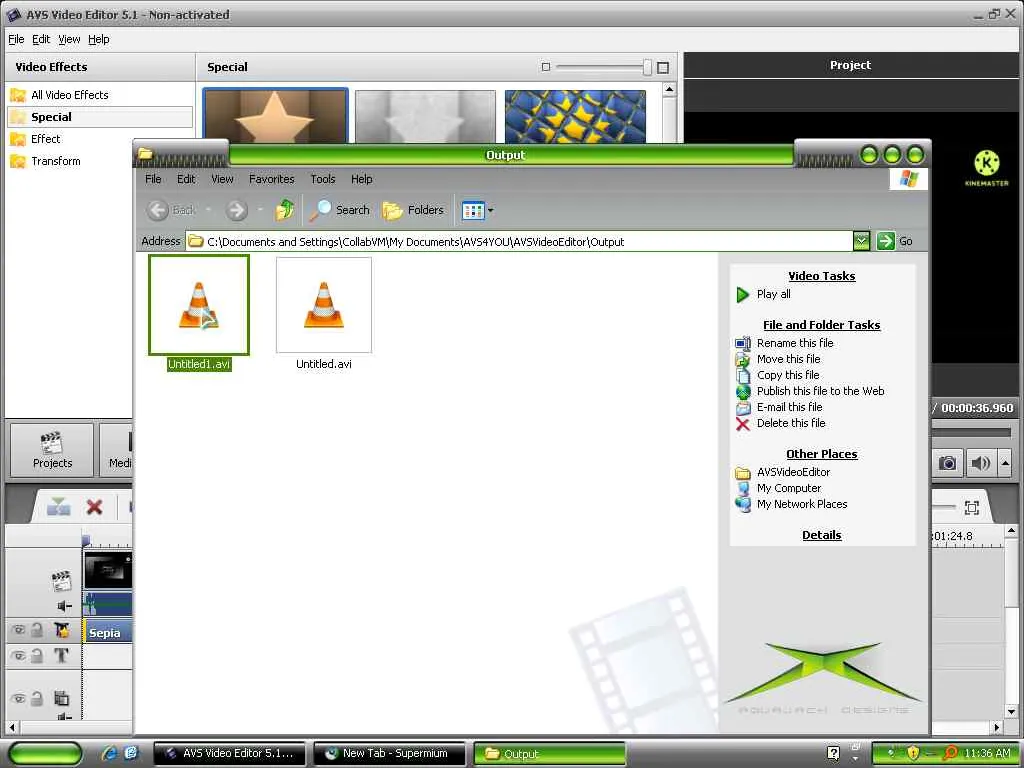Click Copy this file link

click(788, 375)
